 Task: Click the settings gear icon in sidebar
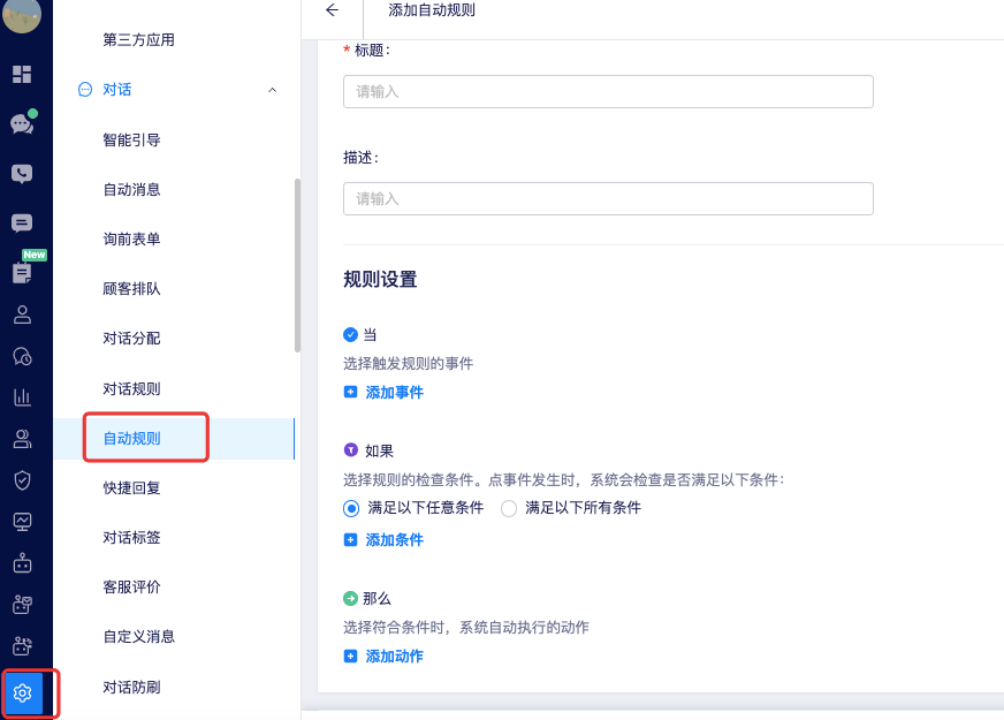[23, 693]
